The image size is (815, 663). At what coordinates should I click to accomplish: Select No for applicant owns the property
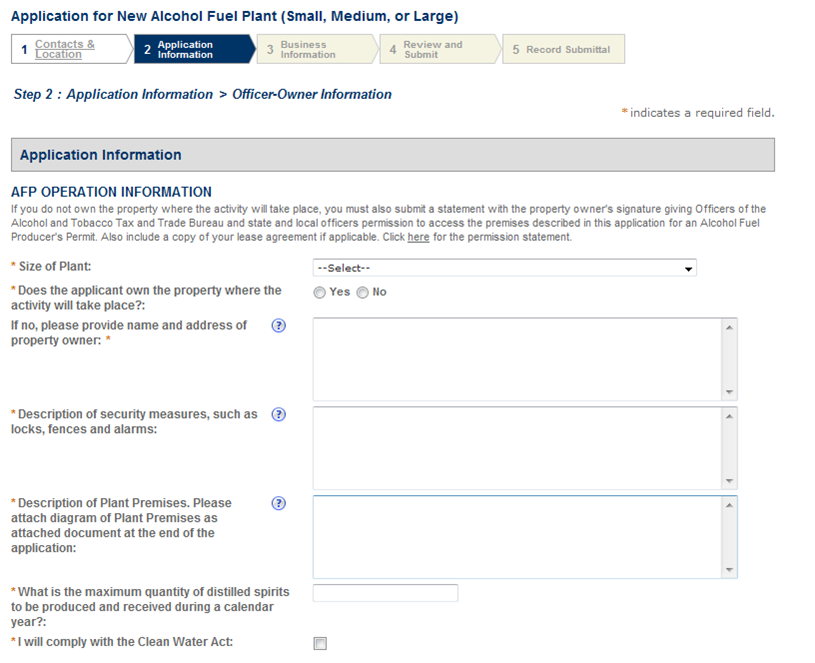363,292
